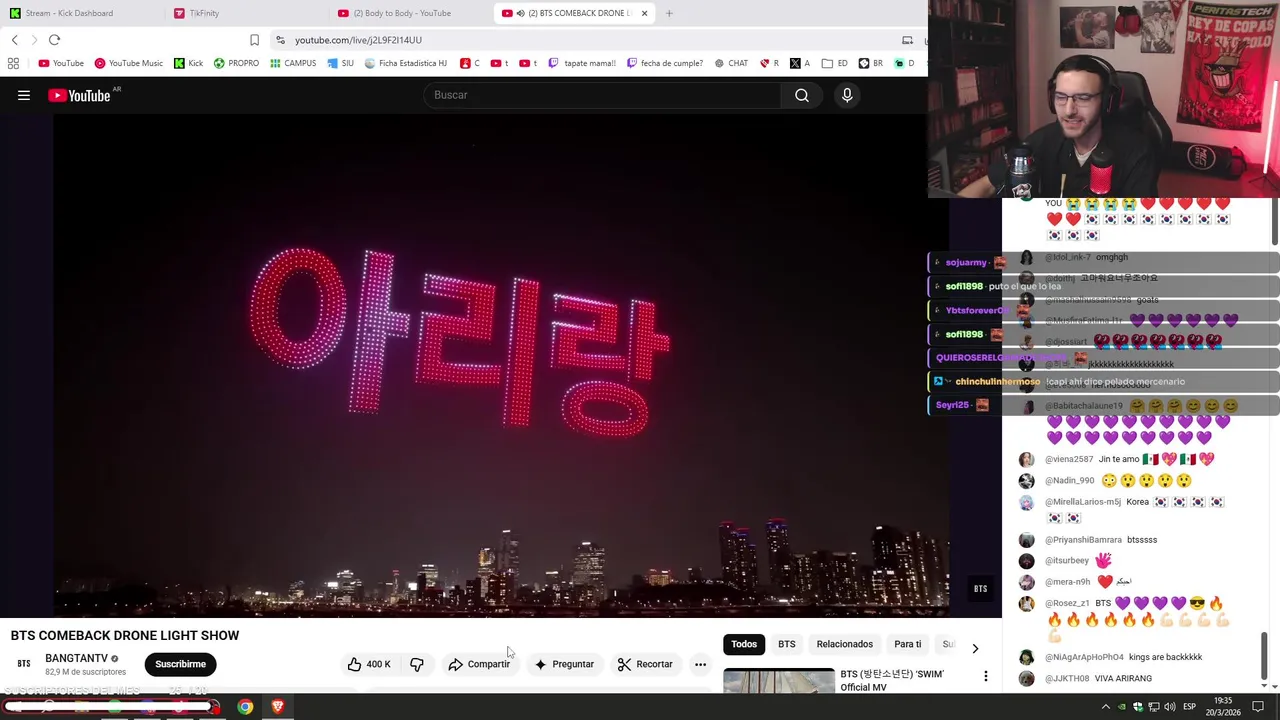Open Windows Security tray icon
The width and height of the screenshot is (1280, 720).
click(x=1137, y=707)
